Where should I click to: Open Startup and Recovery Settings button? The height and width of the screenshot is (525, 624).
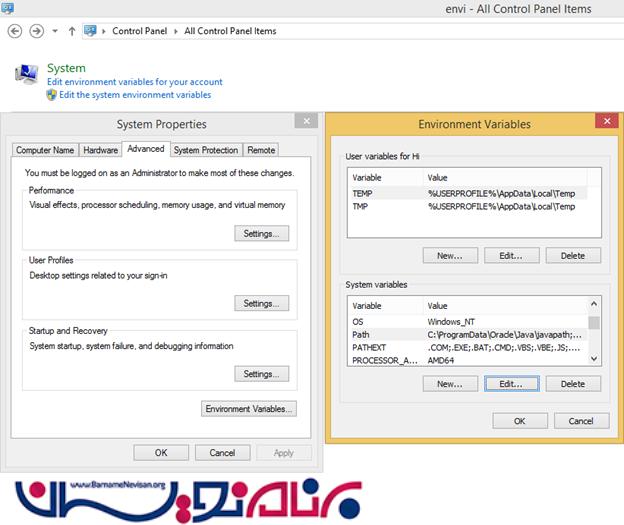(x=261, y=374)
